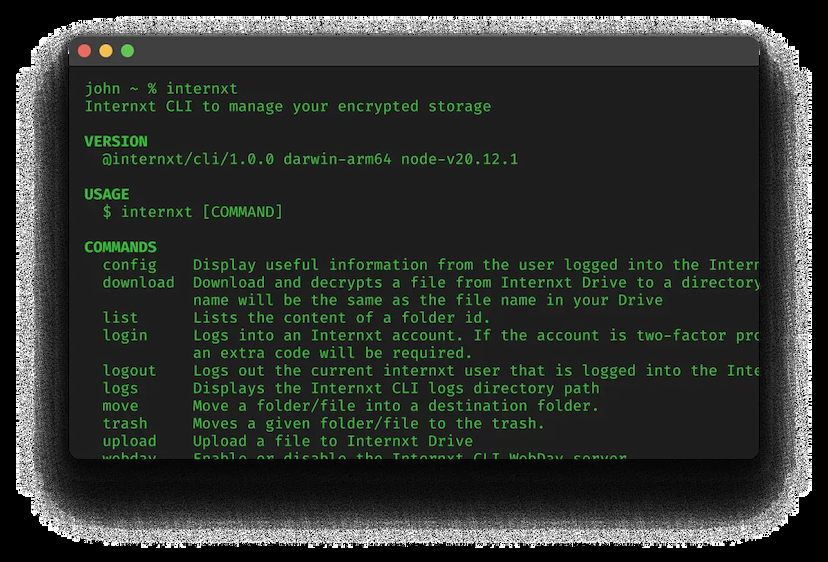This screenshot has height=562, width=828.
Task: Click the 'logs' command text
Action: (x=120, y=388)
